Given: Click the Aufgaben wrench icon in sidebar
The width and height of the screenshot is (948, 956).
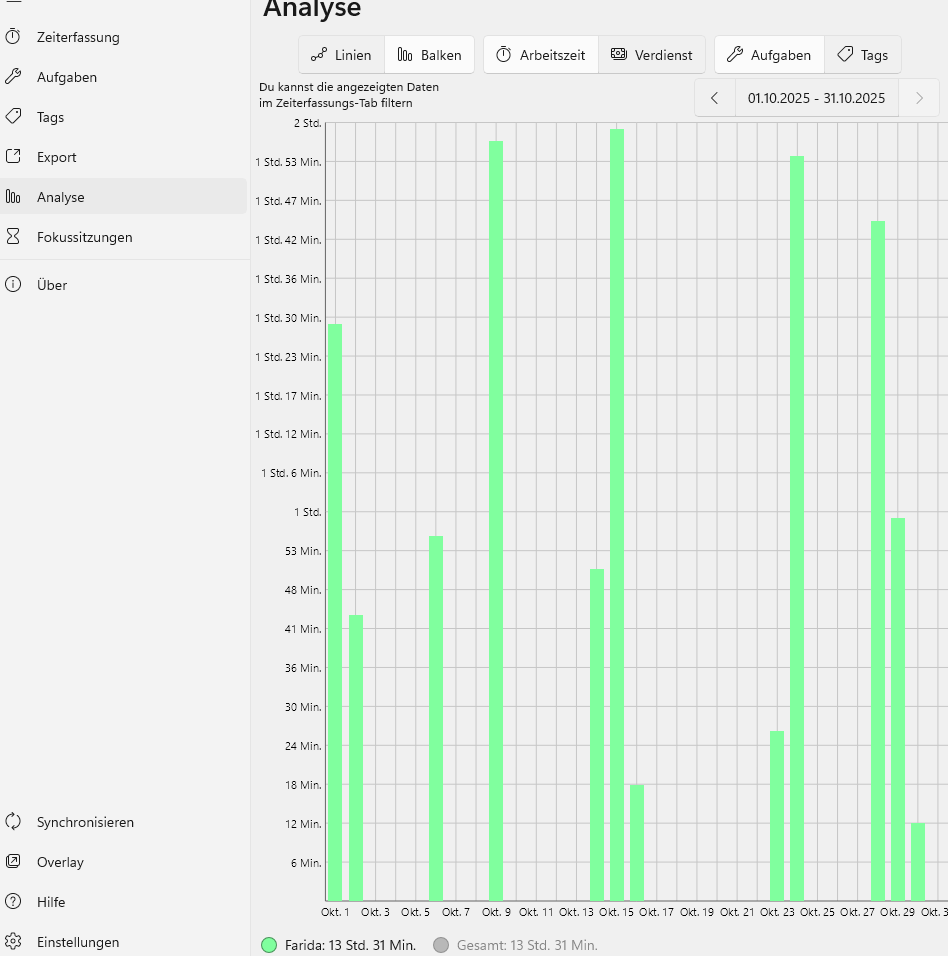Looking at the screenshot, I should click(14, 77).
